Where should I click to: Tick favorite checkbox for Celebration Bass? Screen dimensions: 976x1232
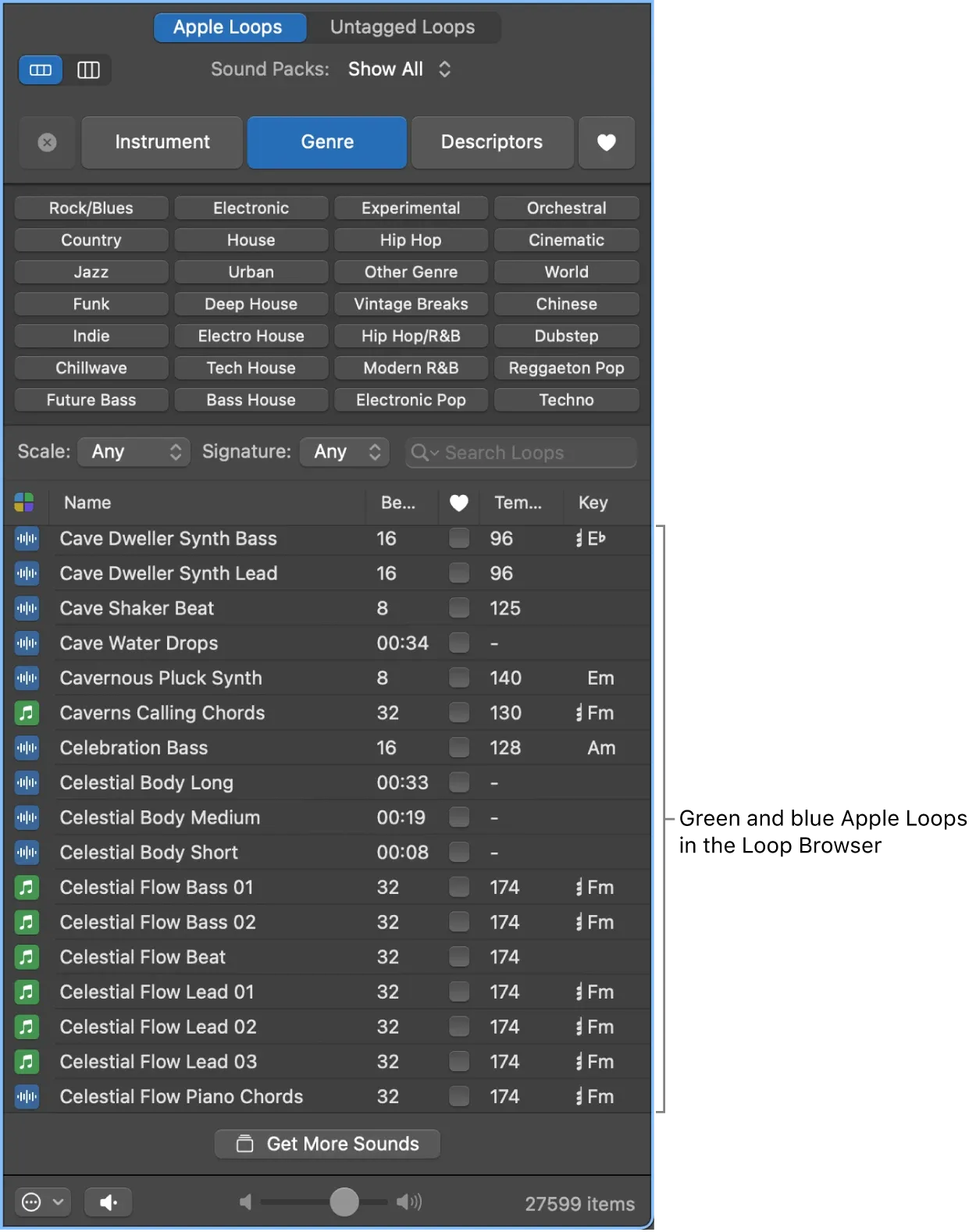[x=459, y=748]
